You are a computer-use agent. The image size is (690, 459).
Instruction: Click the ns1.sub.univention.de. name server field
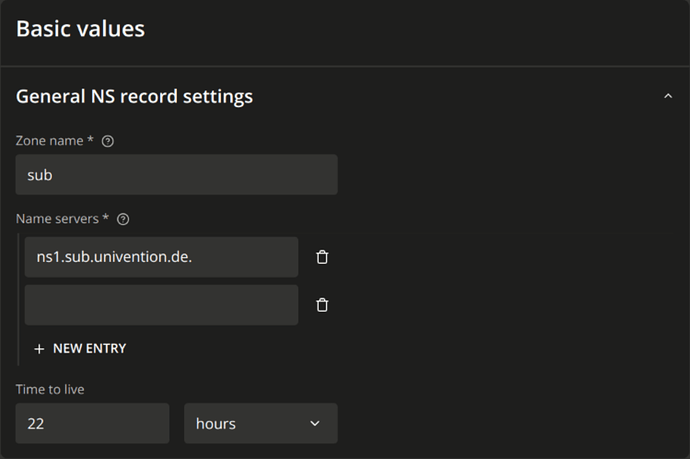161,257
